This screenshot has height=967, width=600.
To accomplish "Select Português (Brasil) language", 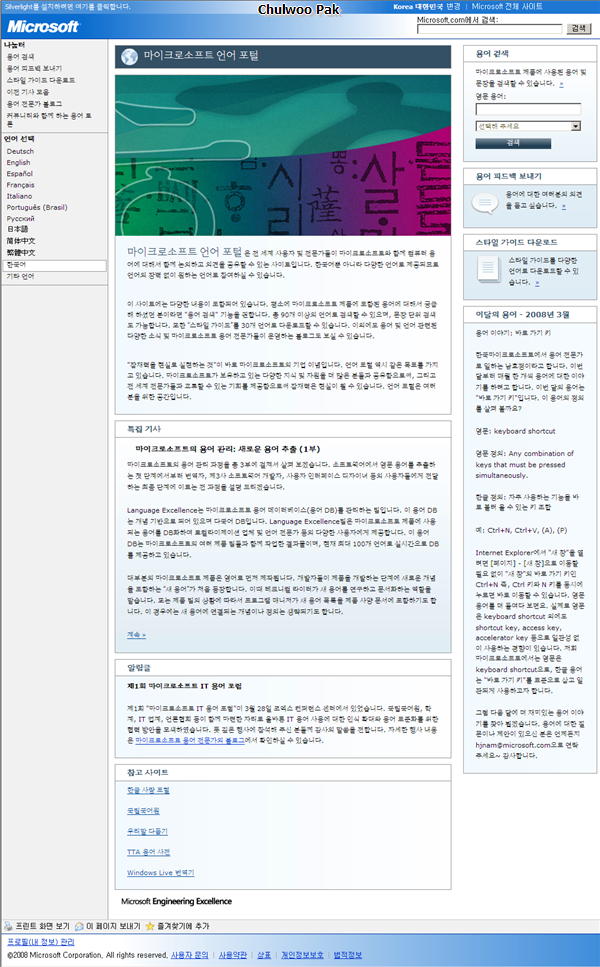I will tap(37, 207).
